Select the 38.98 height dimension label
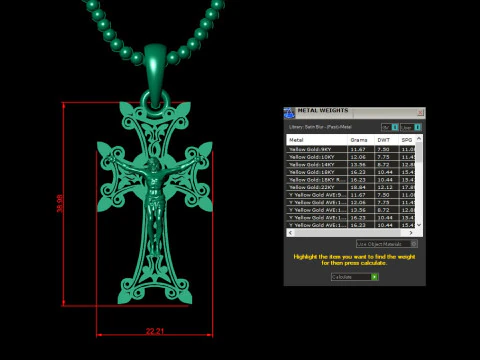This screenshot has width=480, height=360. point(60,203)
